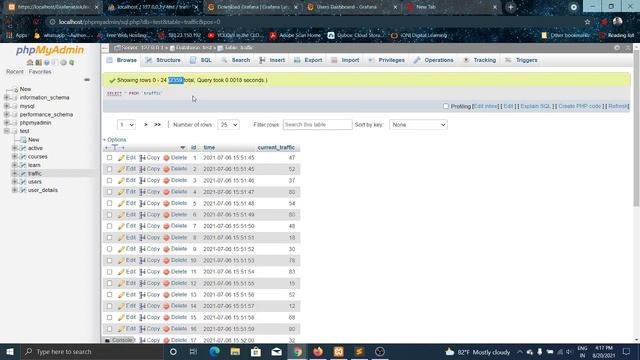
Task: Click the New table icon under test
Action: click(x=23, y=140)
